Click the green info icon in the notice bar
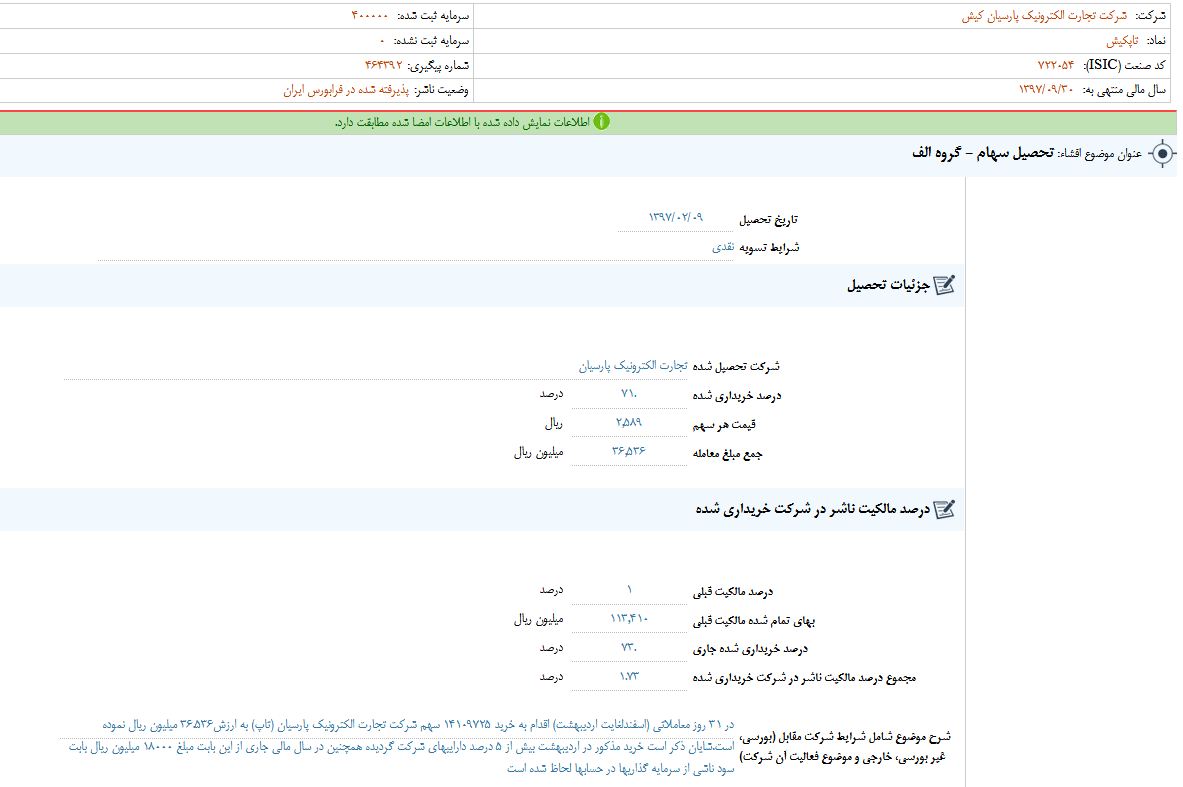Image resolution: width=1183 pixels, height=787 pixels. (x=601, y=122)
